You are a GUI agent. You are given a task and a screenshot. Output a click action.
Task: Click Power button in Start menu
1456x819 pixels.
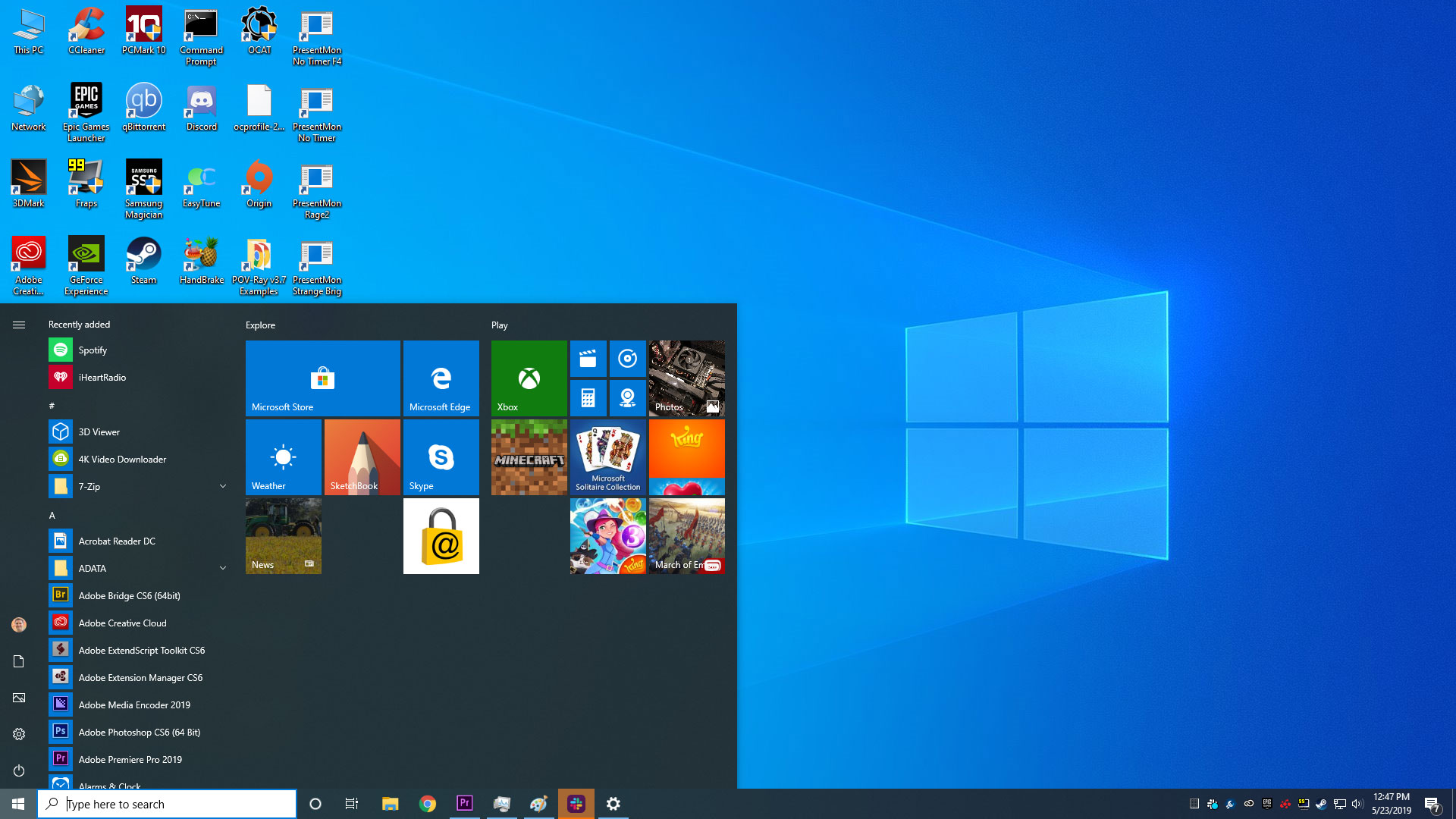point(19,770)
